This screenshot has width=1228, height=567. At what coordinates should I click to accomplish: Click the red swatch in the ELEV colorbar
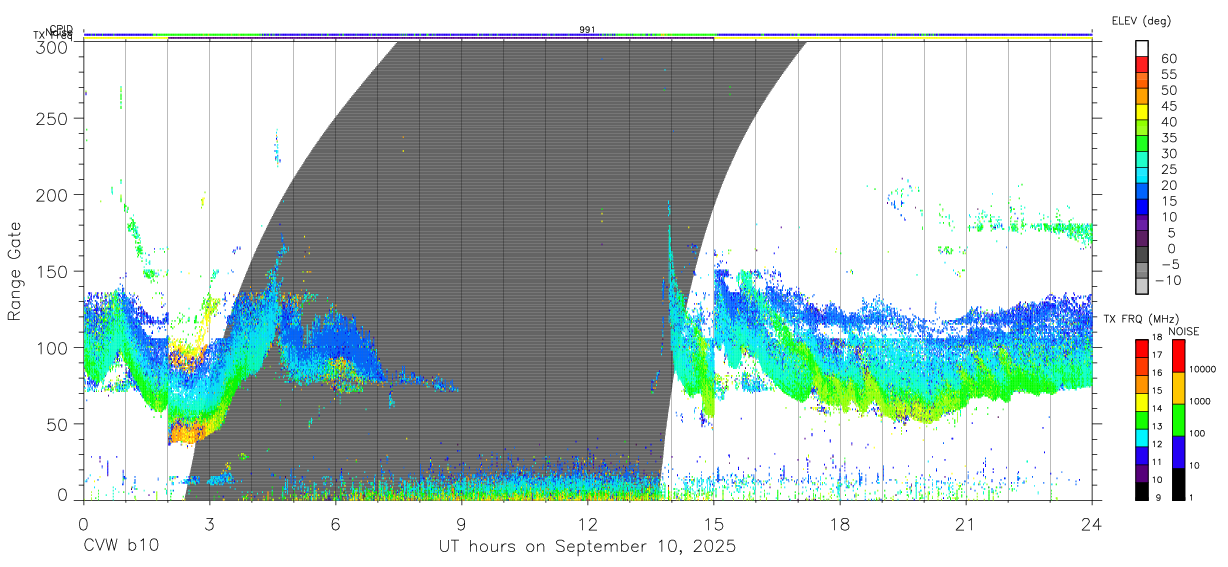point(1142,64)
